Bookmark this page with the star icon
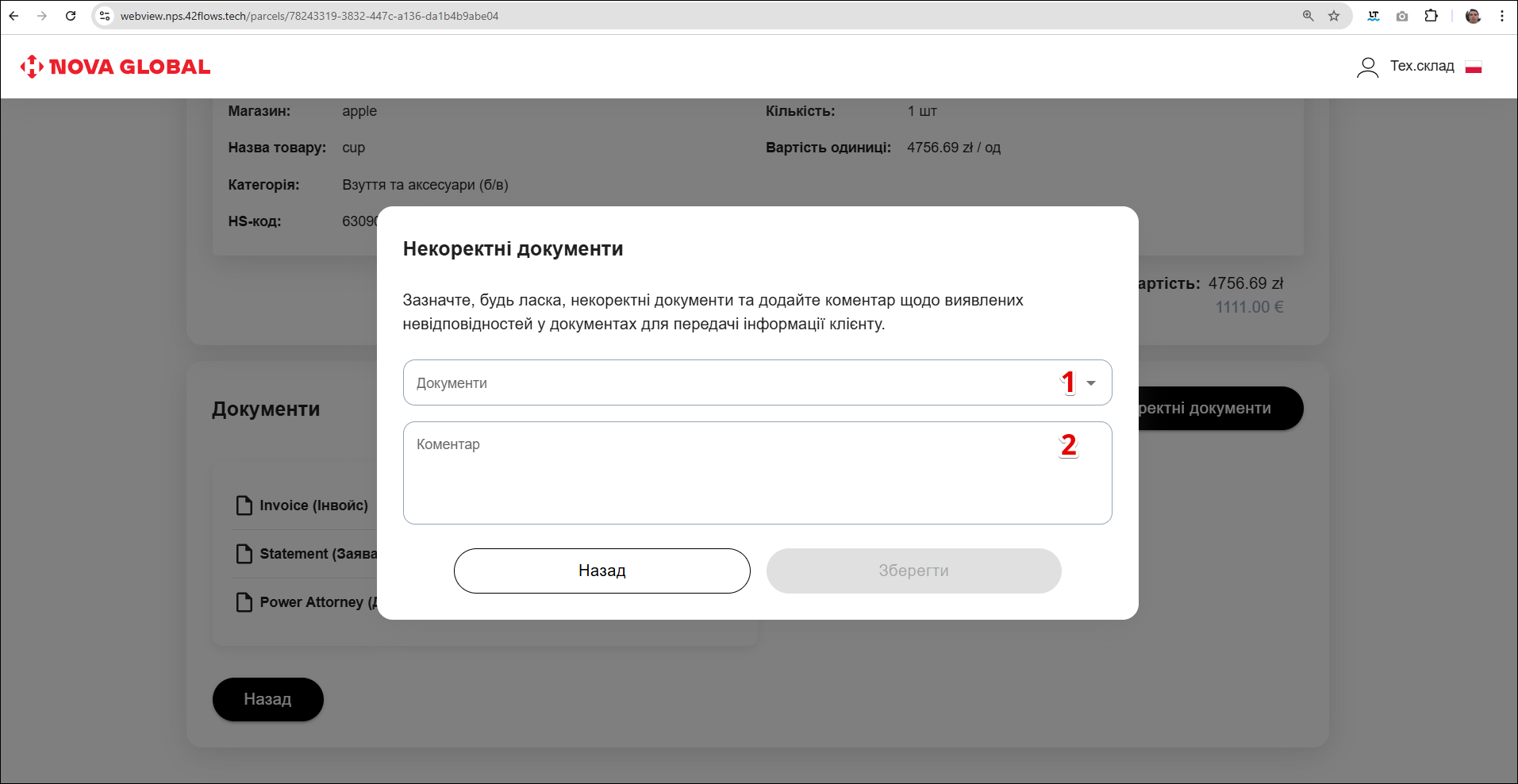The width and height of the screenshot is (1518, 784). click(1334, 16)
